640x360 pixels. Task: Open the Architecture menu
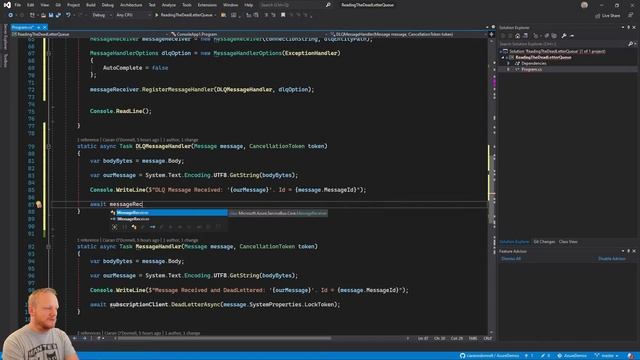point(131,5)
